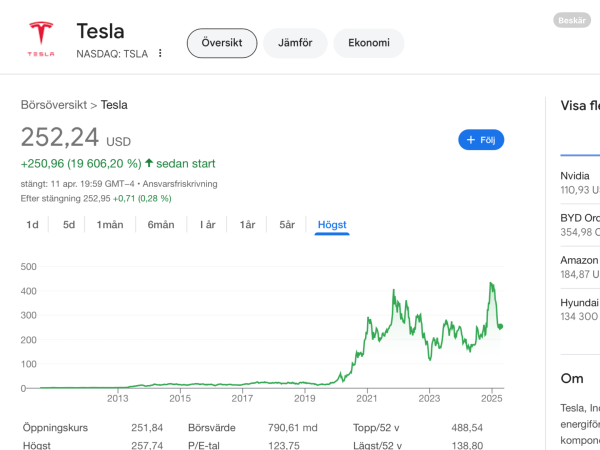
Task: Click the Börsöversikt breadcrumb link
Action: pos(54,104)
